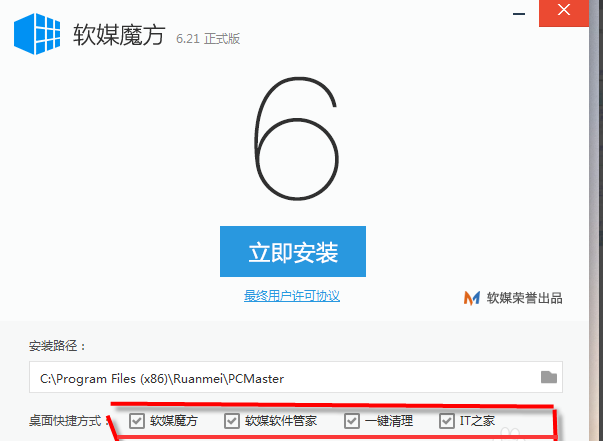This screenshot has width=603, height=441.
Task: Click the IT之家 checkbox label text
Action: coord(476,421)
